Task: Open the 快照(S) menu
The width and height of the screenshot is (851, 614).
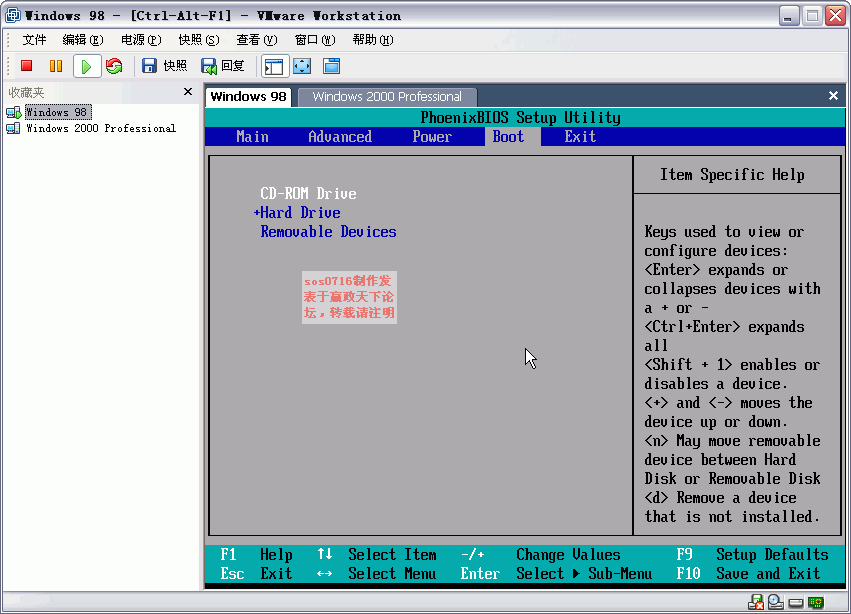Action: 199,40
